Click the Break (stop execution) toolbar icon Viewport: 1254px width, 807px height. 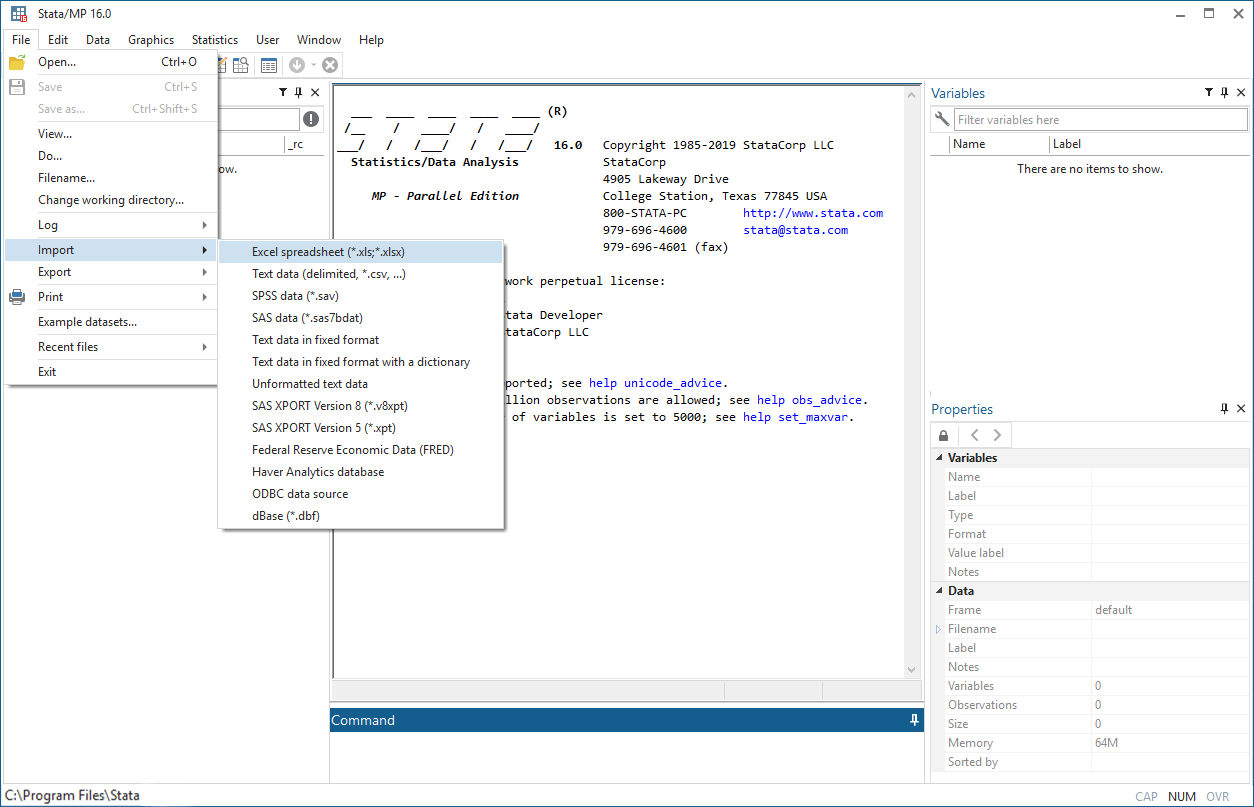329,64
